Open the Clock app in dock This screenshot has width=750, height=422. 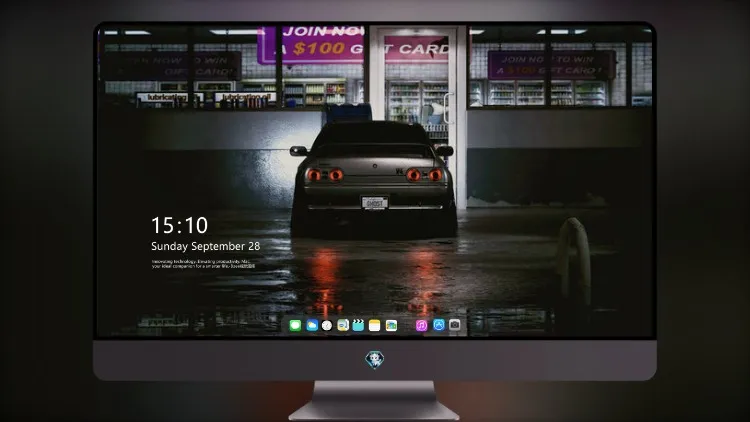(327, 325)
